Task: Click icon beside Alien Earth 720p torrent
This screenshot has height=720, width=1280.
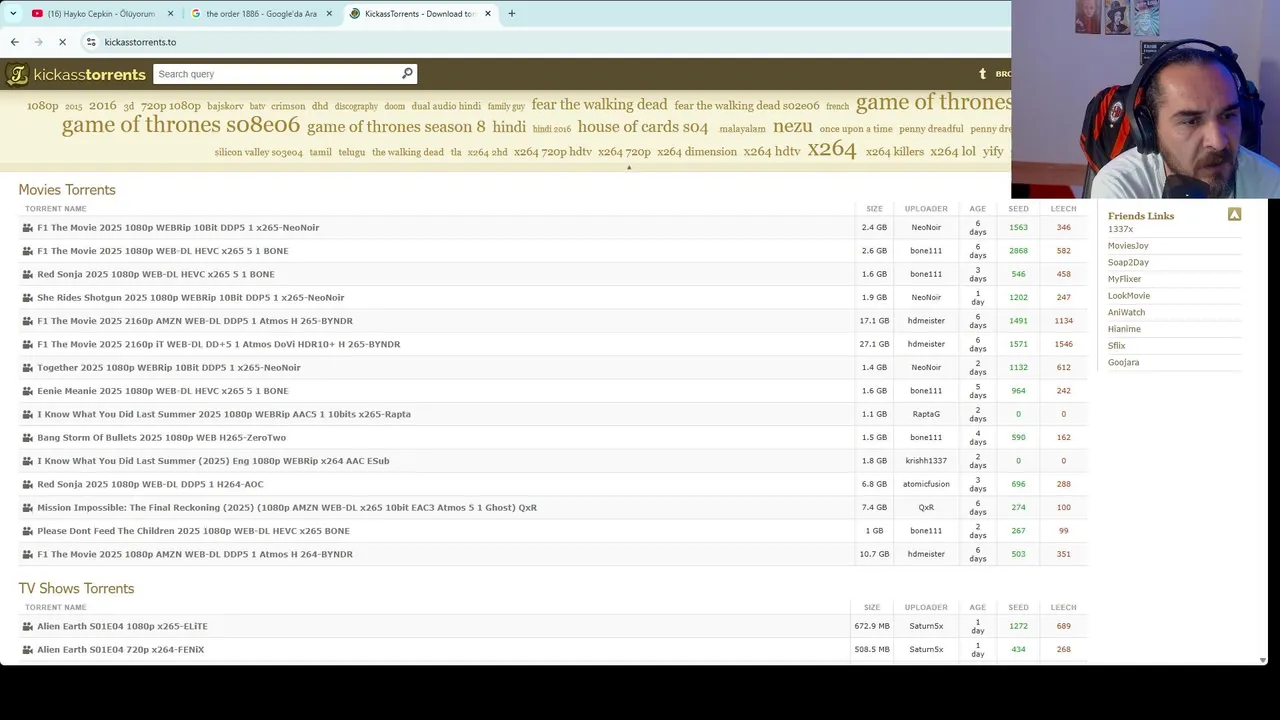Action: [x=28, y=649]
